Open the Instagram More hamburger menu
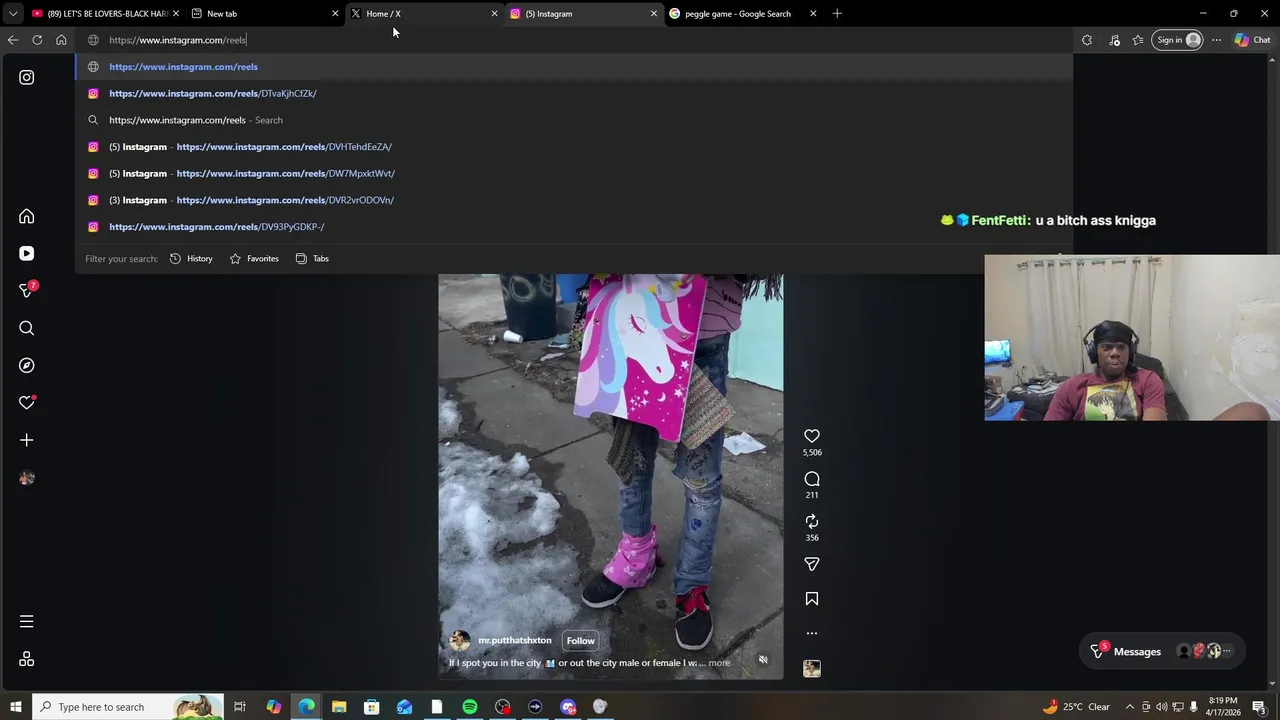 pos(27,622)
